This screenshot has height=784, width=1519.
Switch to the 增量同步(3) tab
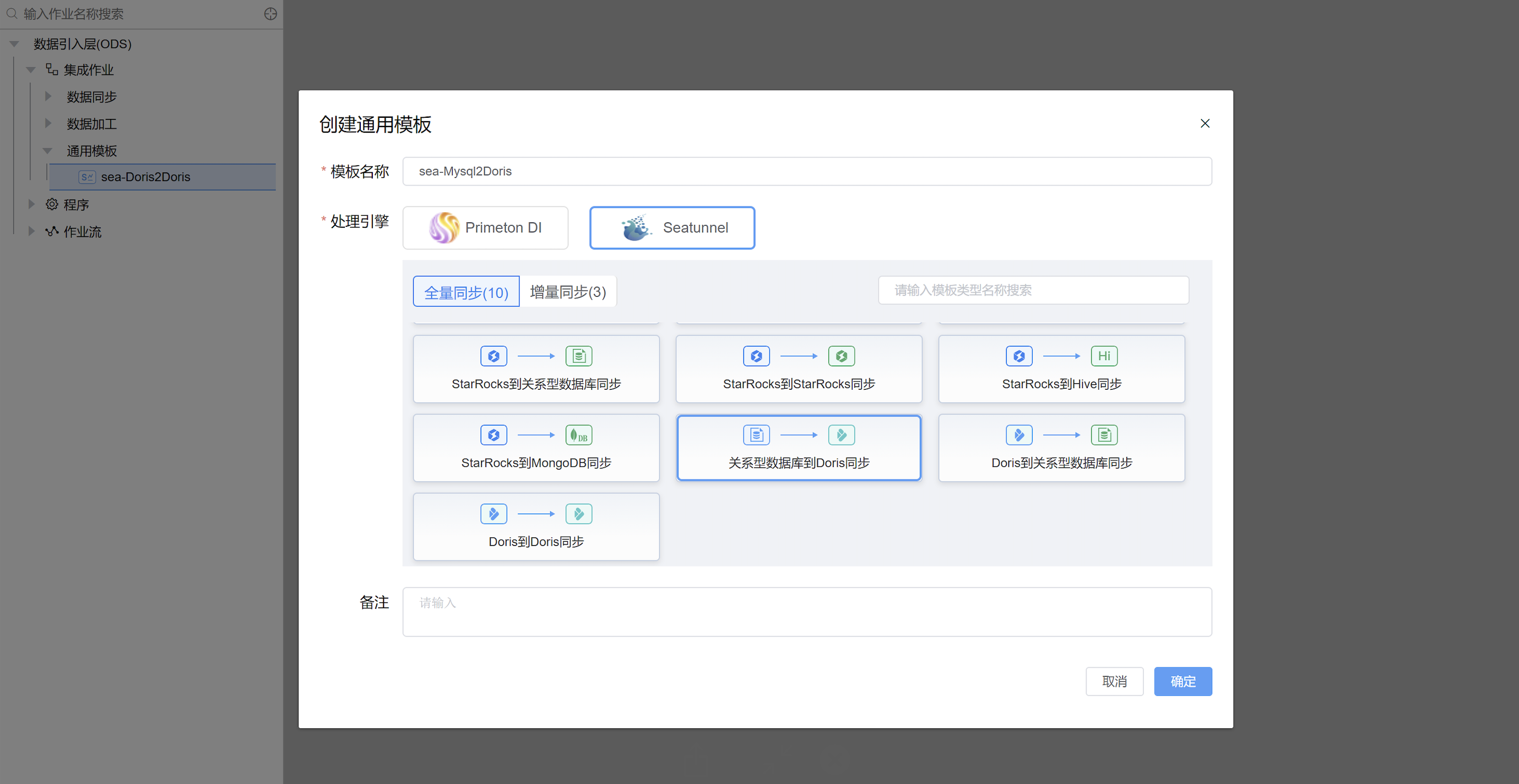point(567,292)
